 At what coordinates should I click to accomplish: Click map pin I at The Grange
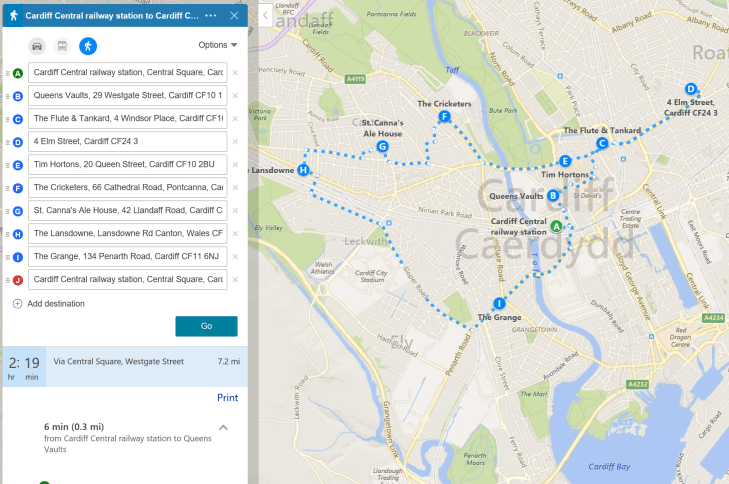click(x=499, y=304)
